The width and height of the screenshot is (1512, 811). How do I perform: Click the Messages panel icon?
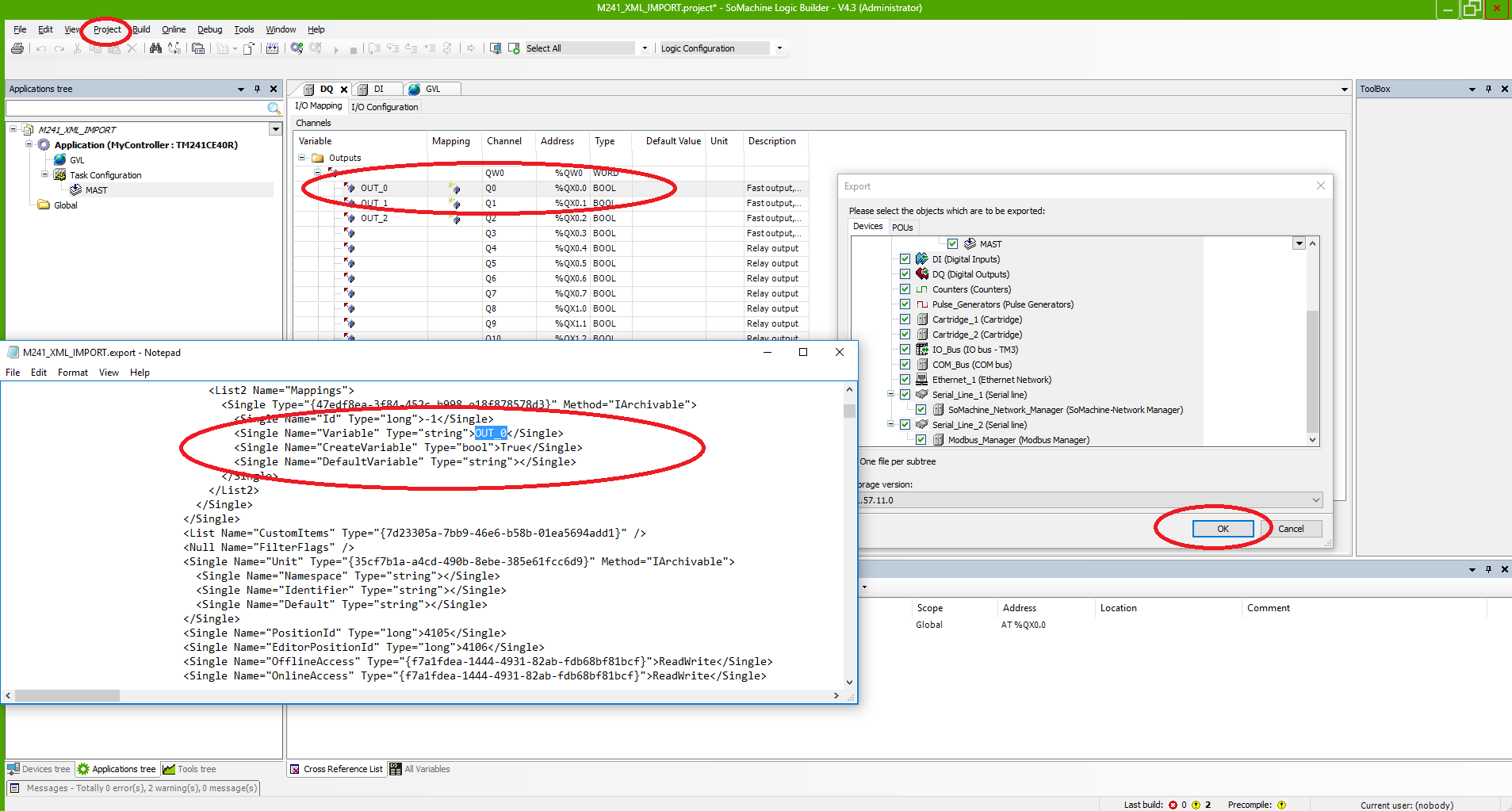14,788
